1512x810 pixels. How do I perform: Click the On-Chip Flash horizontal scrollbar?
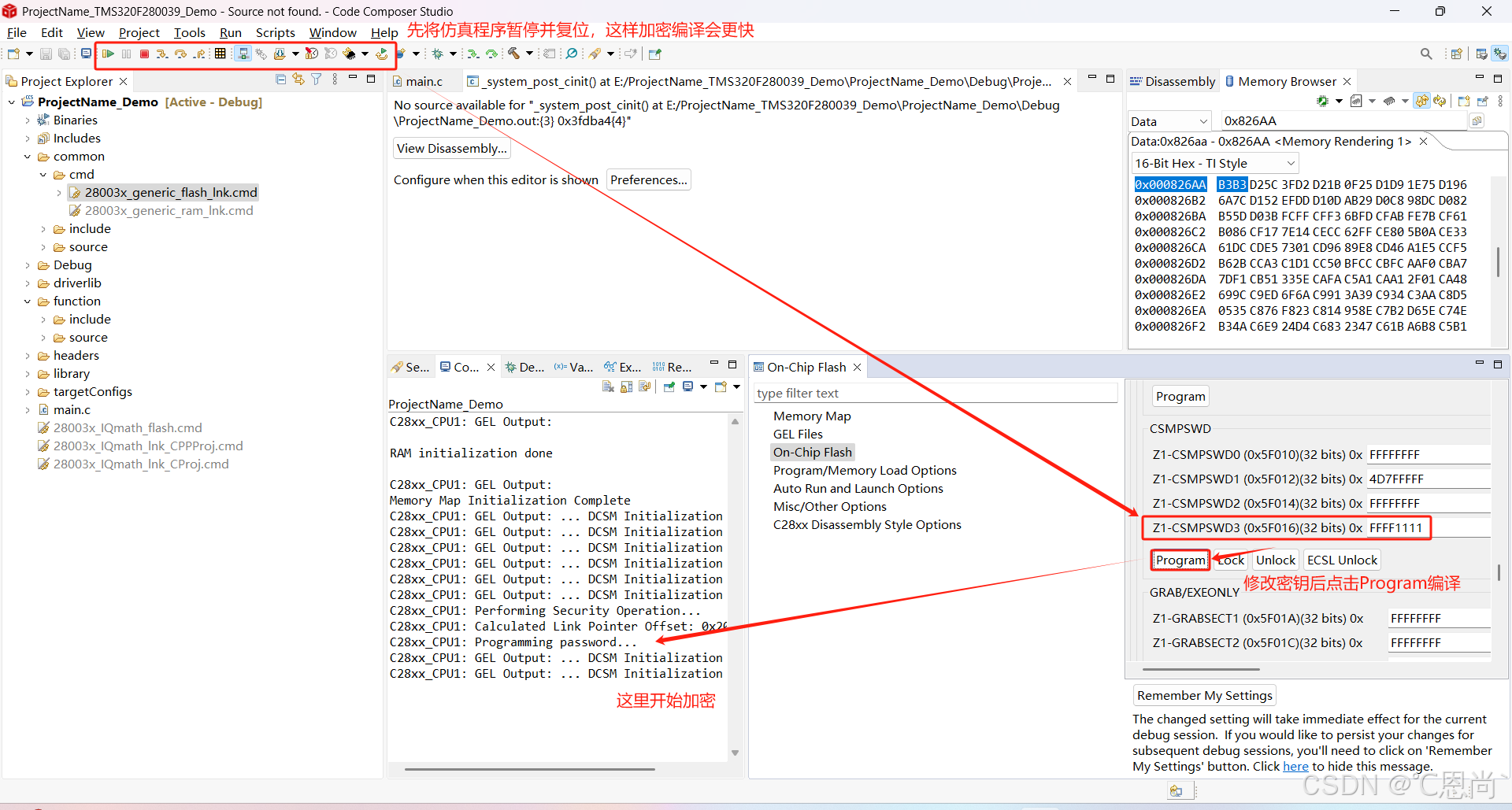click(x=1201, y=670)
